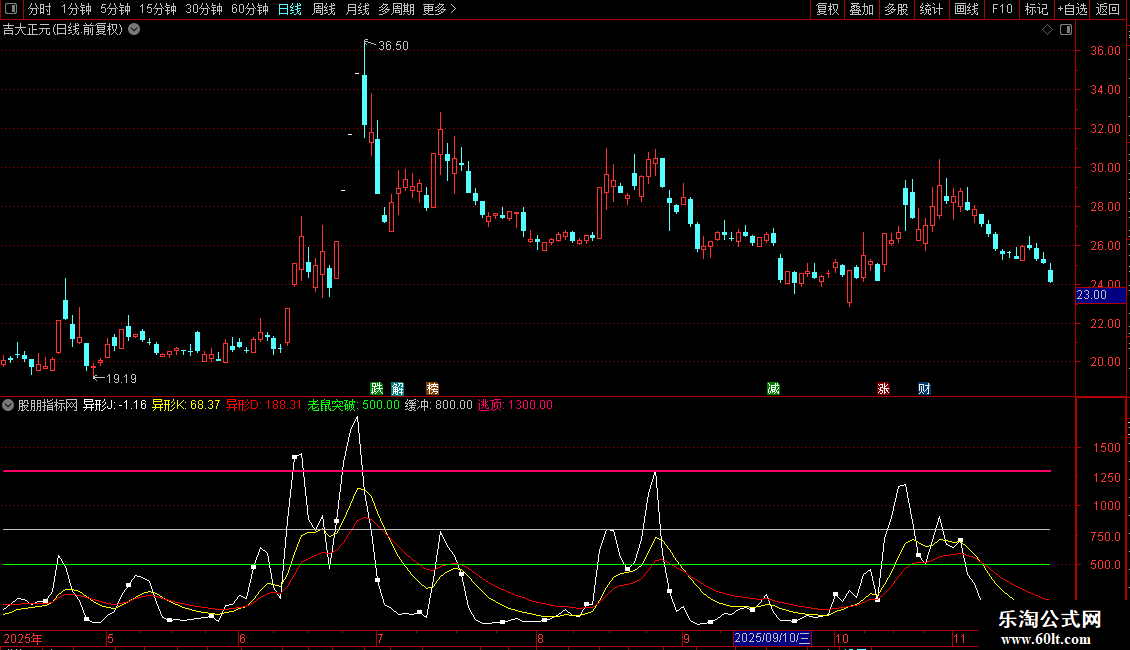The width and height of the screenshot is (1130, 650).
Task: Click the orange 榜 event marker
Action: 432,388
